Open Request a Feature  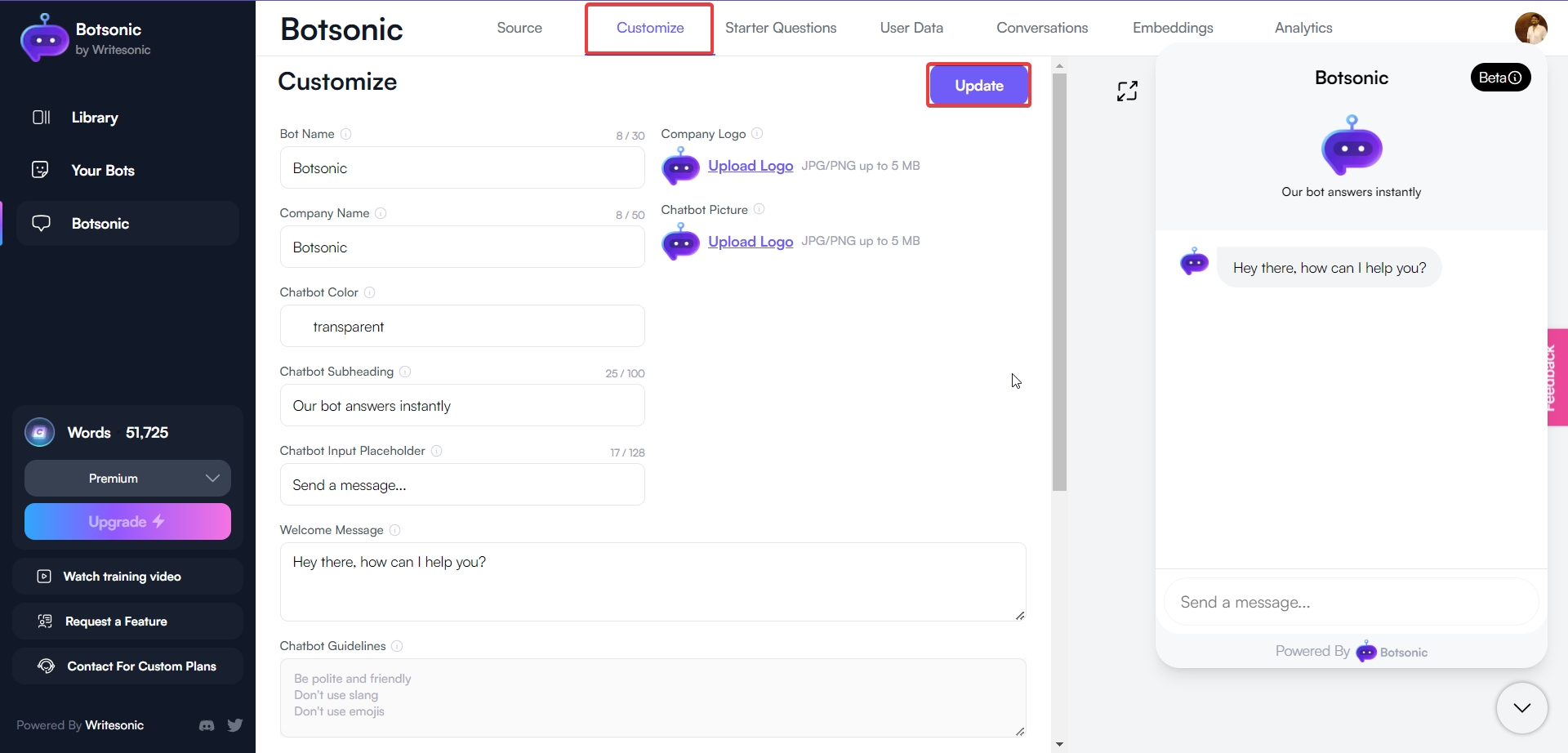127,622
